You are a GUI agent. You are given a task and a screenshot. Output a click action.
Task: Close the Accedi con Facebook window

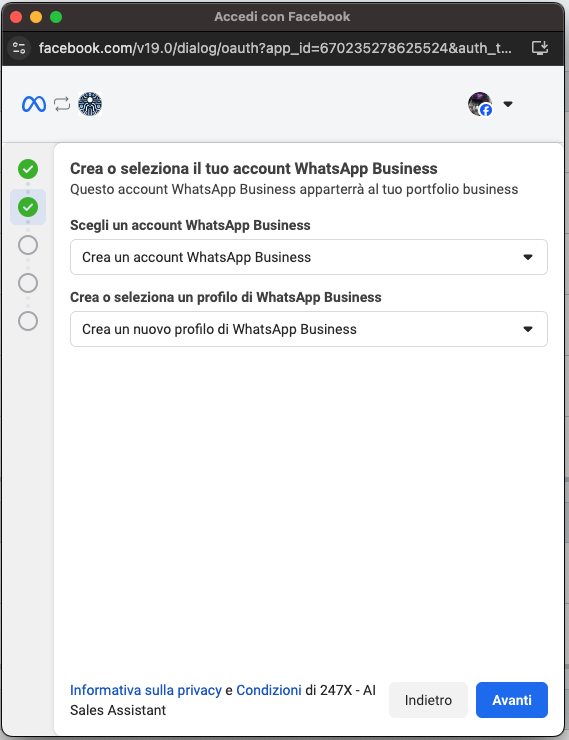pos(16,17)
